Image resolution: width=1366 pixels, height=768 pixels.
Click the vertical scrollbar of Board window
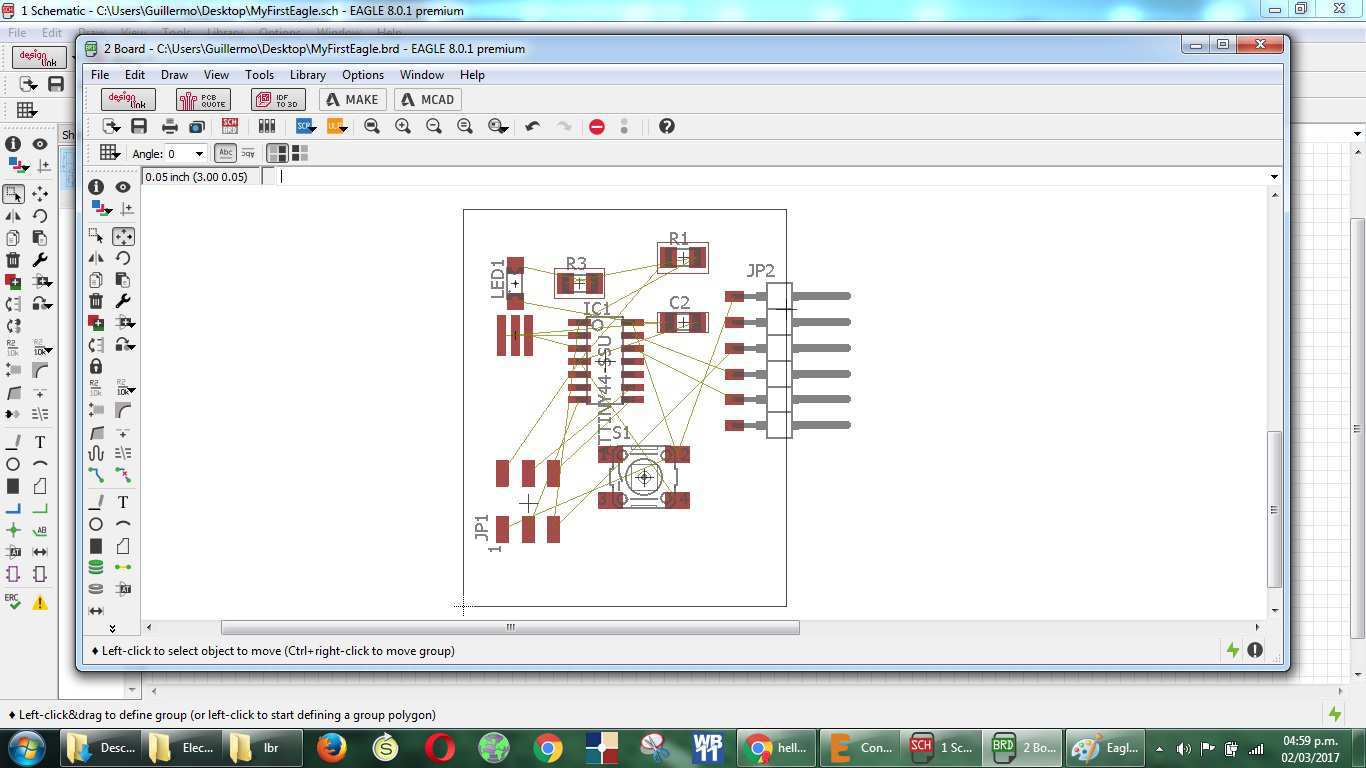[x=1274, y=509]
